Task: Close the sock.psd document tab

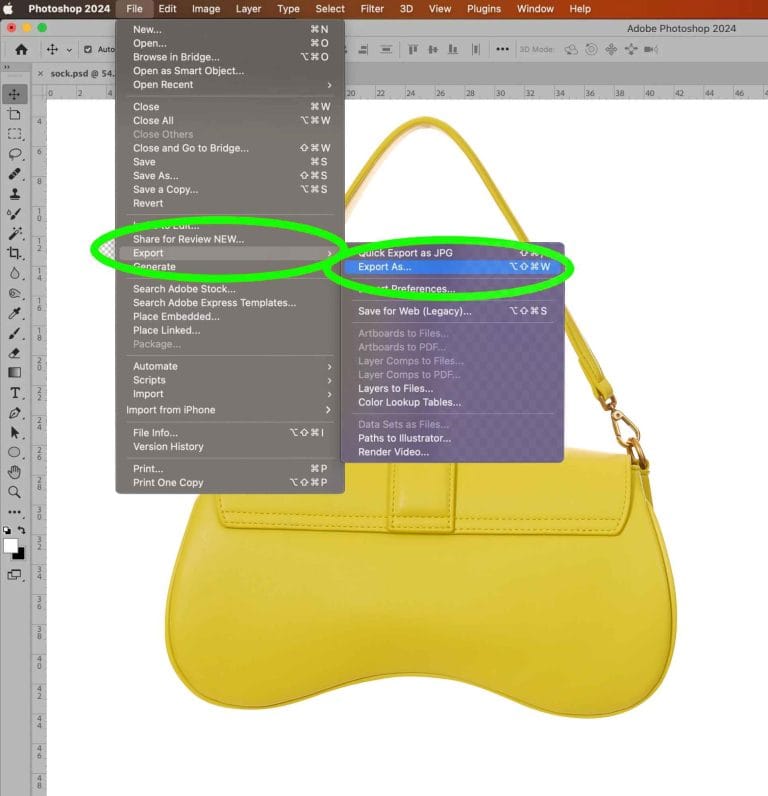Action: (41, 73)
